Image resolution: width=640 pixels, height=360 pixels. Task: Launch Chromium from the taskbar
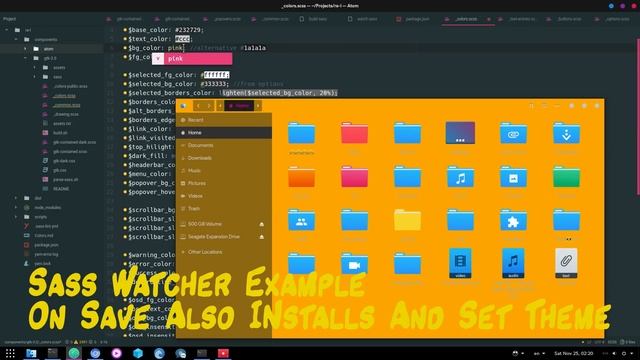pyautogui.click(x=95, y=353)
